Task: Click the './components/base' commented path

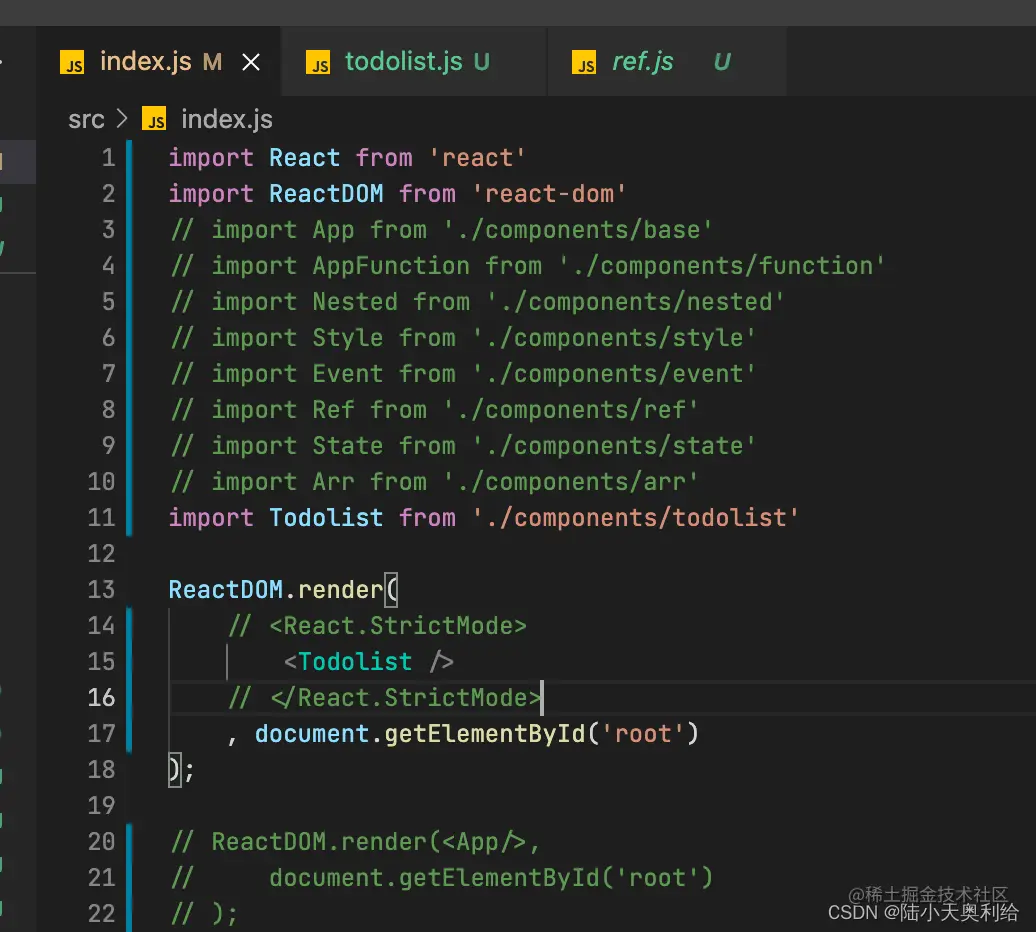Action: 577,230
